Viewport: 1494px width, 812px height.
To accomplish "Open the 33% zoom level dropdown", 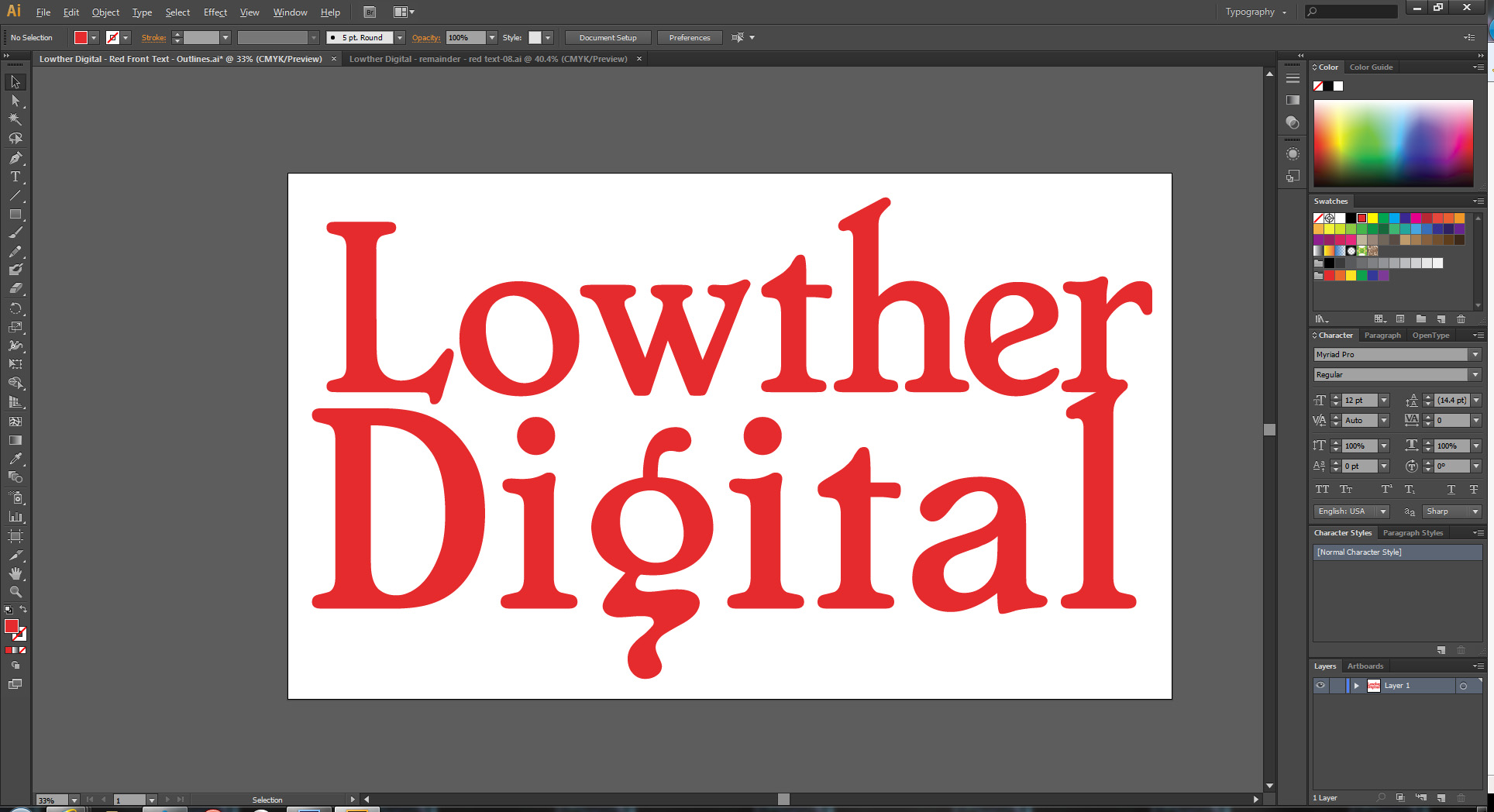I will [74, 800].
